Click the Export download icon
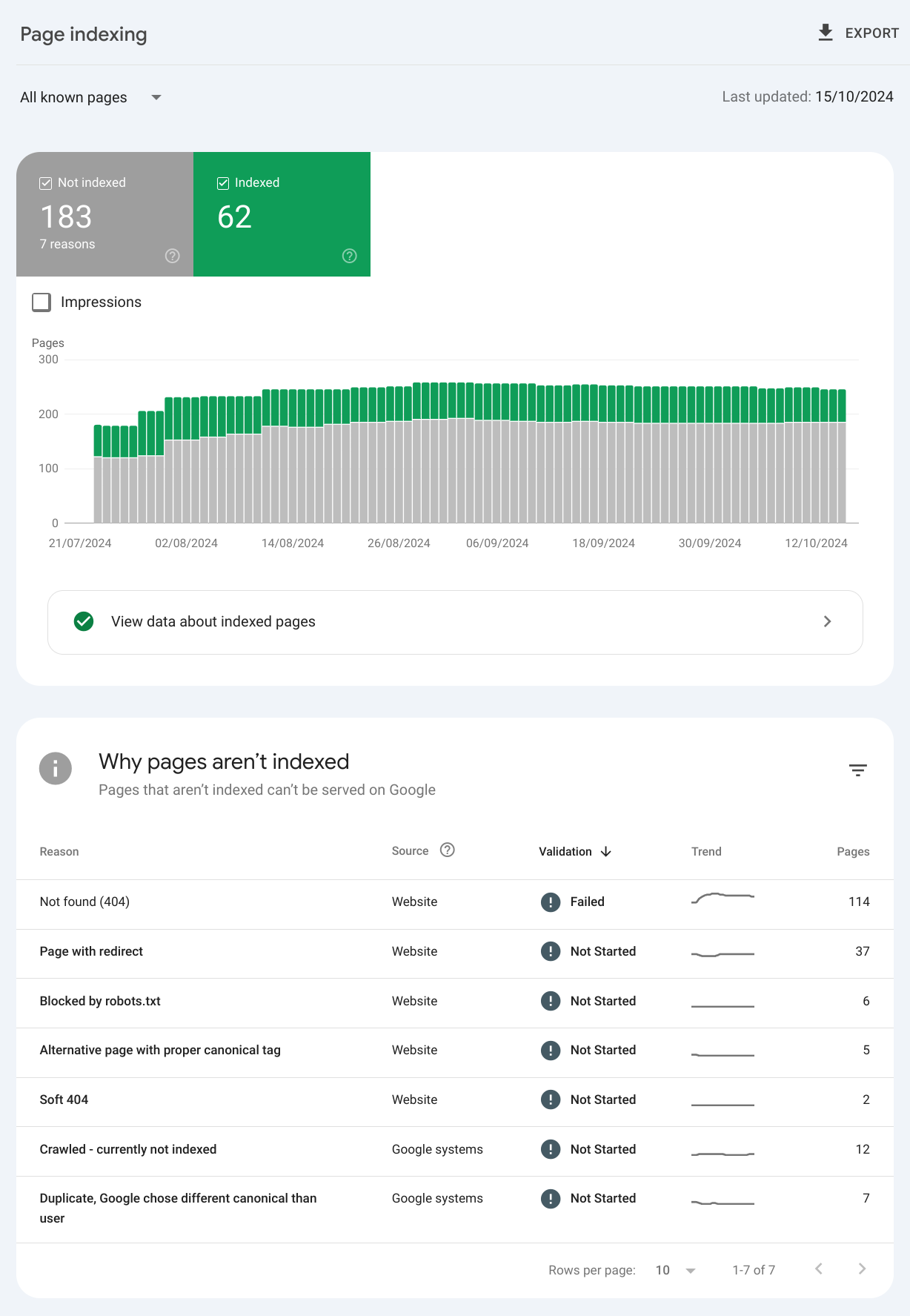Viewport: 910px width, 1316px height. coord(825,33)
